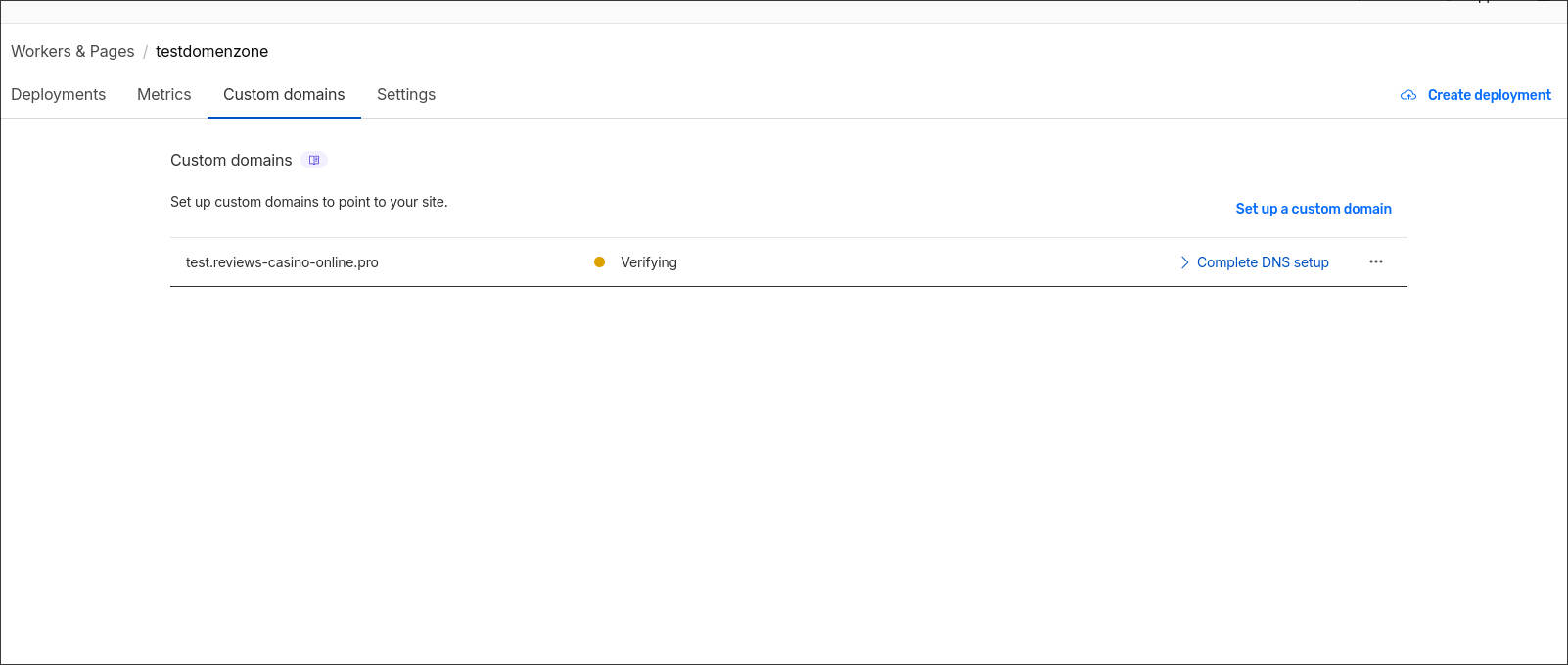Click the Create deployment link text
The width and height of the screenshot is (1568, 665).
[x=1489, y=95]
